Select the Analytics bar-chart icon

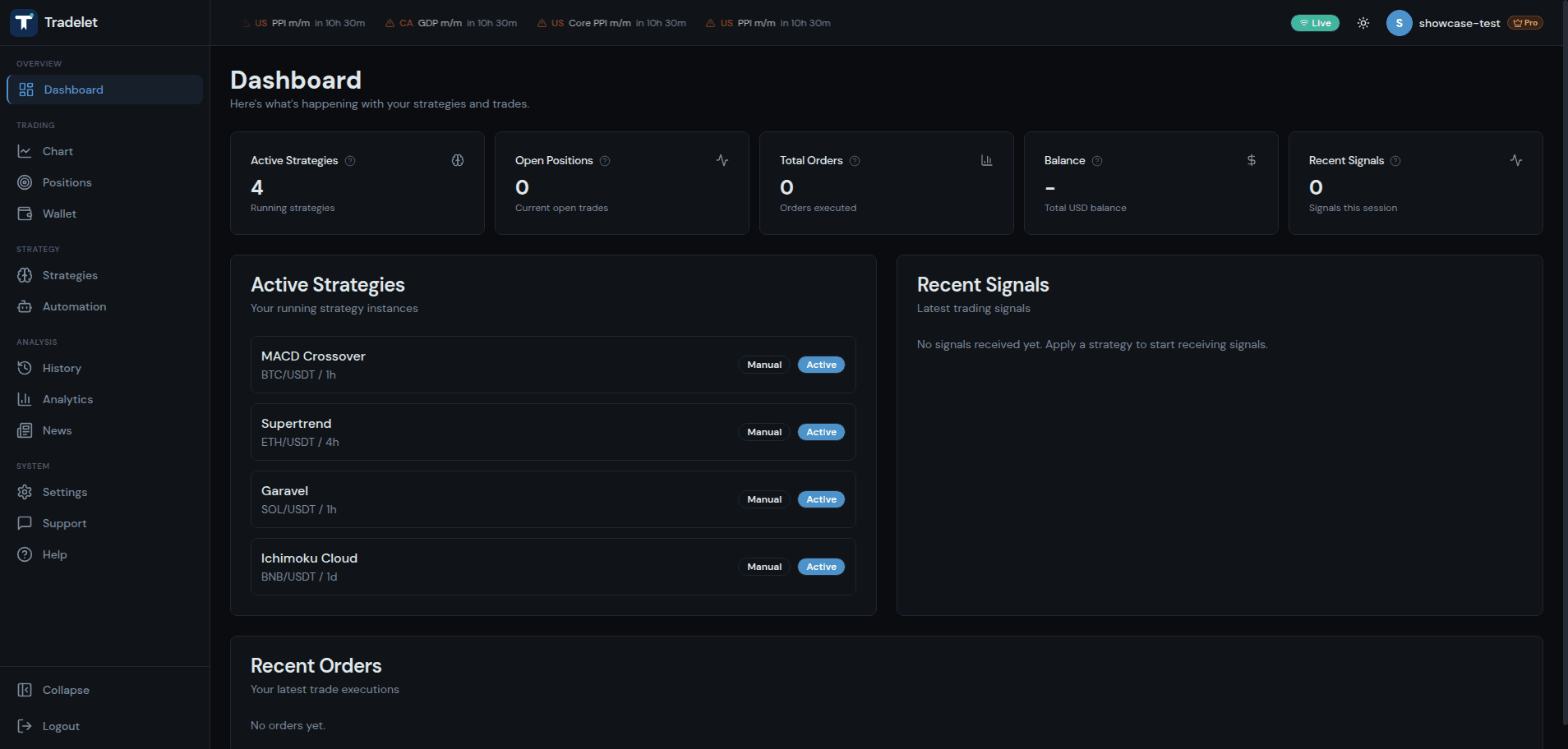click(25, 399)
